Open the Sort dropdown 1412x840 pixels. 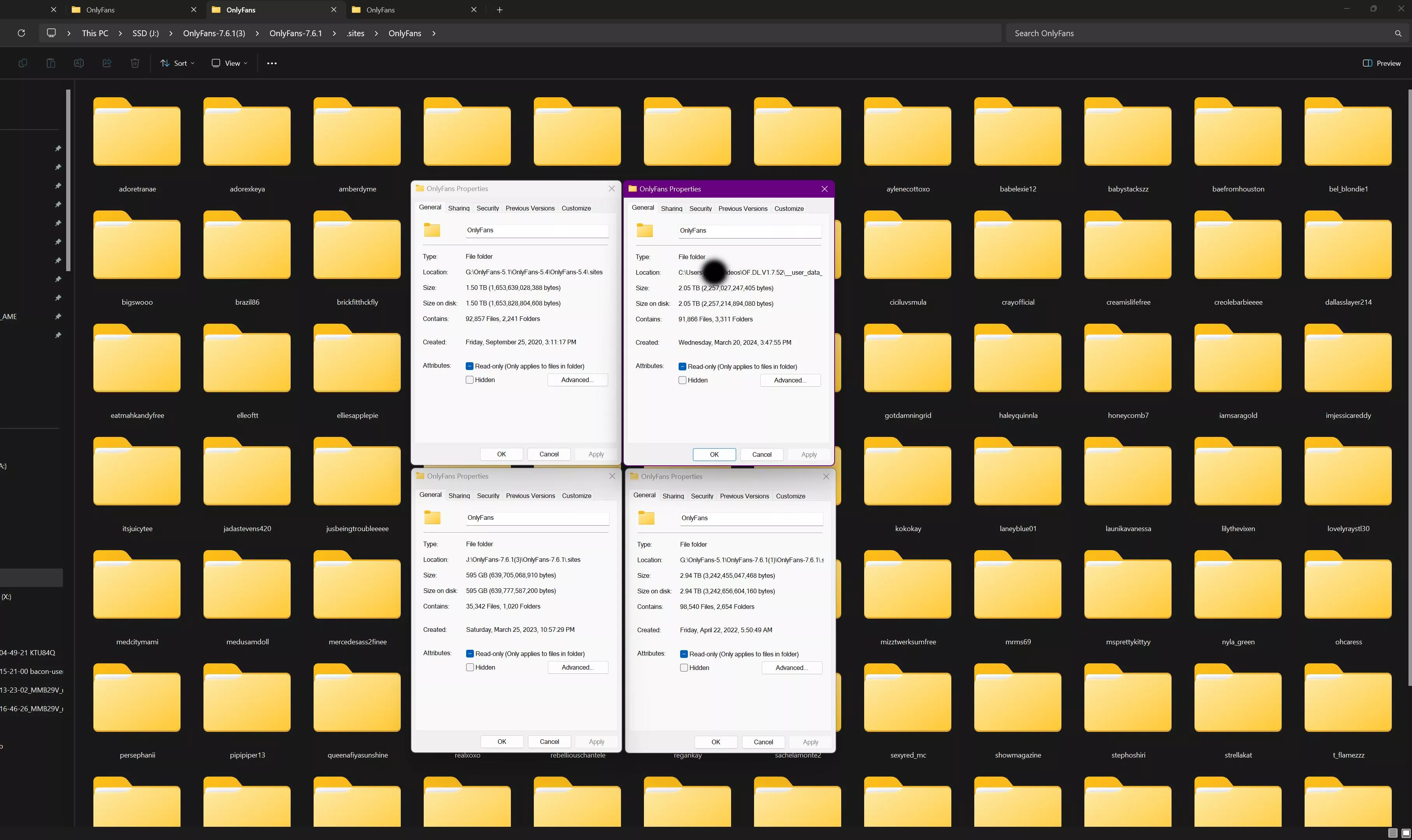[177, 63]
